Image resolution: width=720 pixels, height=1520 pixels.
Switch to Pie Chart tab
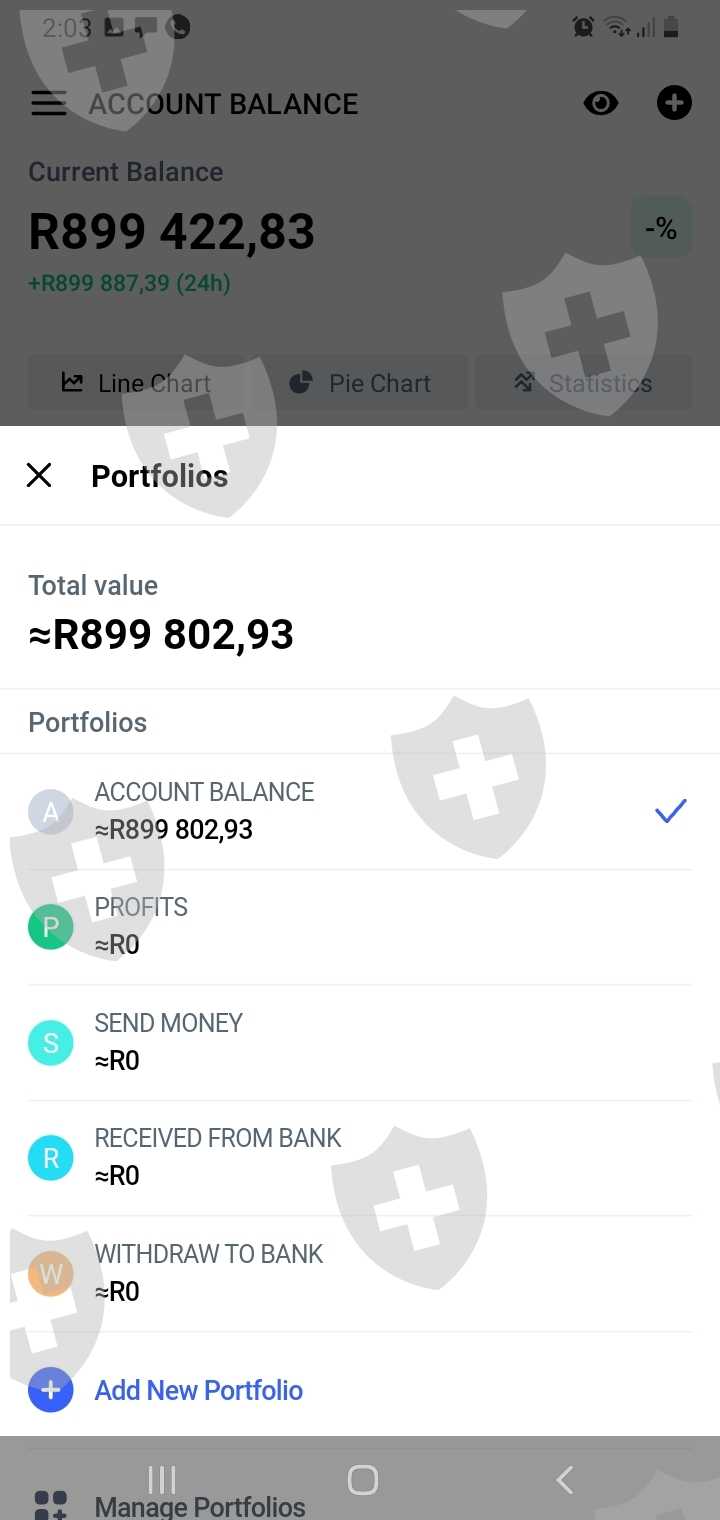[361, 383]
